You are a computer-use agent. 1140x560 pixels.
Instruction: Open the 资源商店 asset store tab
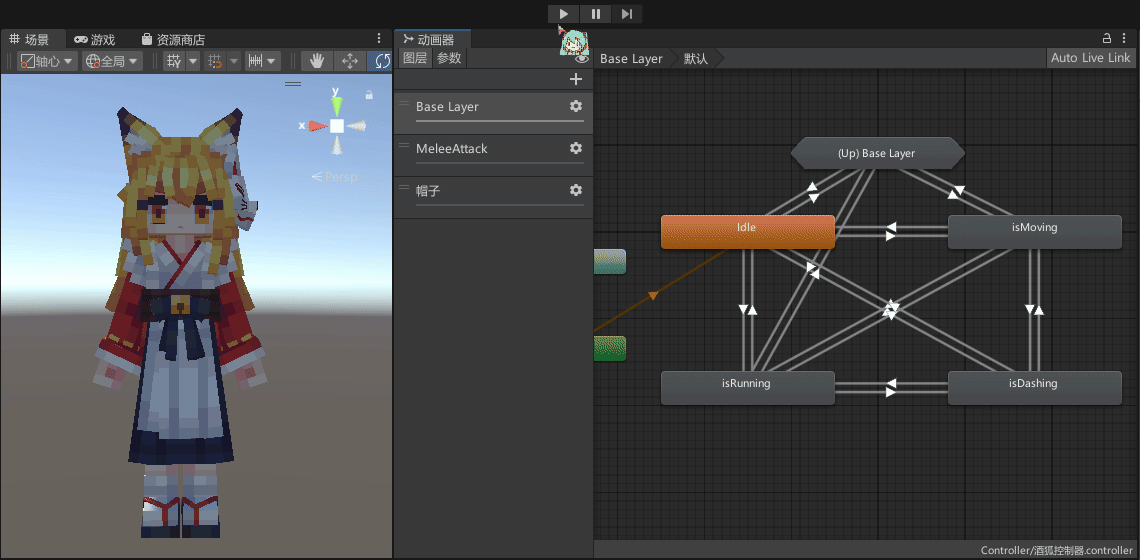coord(173,39)
